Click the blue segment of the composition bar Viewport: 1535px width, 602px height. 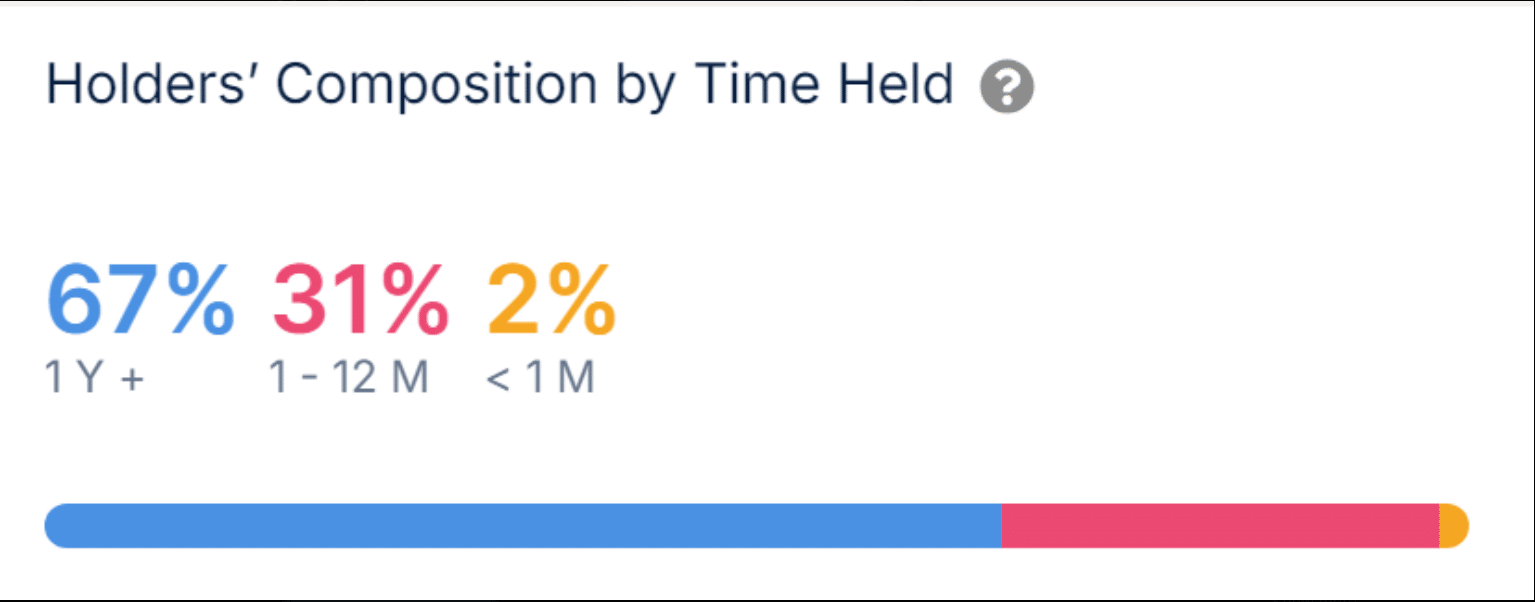click(523, 526)
